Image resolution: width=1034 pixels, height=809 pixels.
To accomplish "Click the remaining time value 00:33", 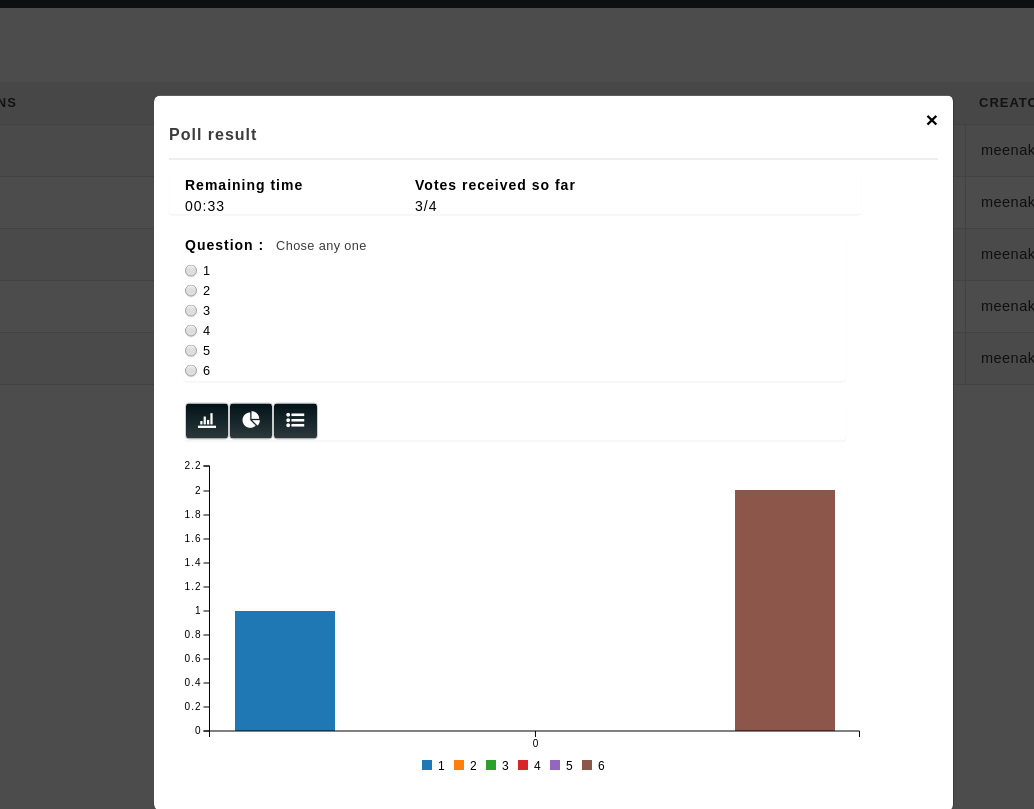I will [x=204, y=206].
